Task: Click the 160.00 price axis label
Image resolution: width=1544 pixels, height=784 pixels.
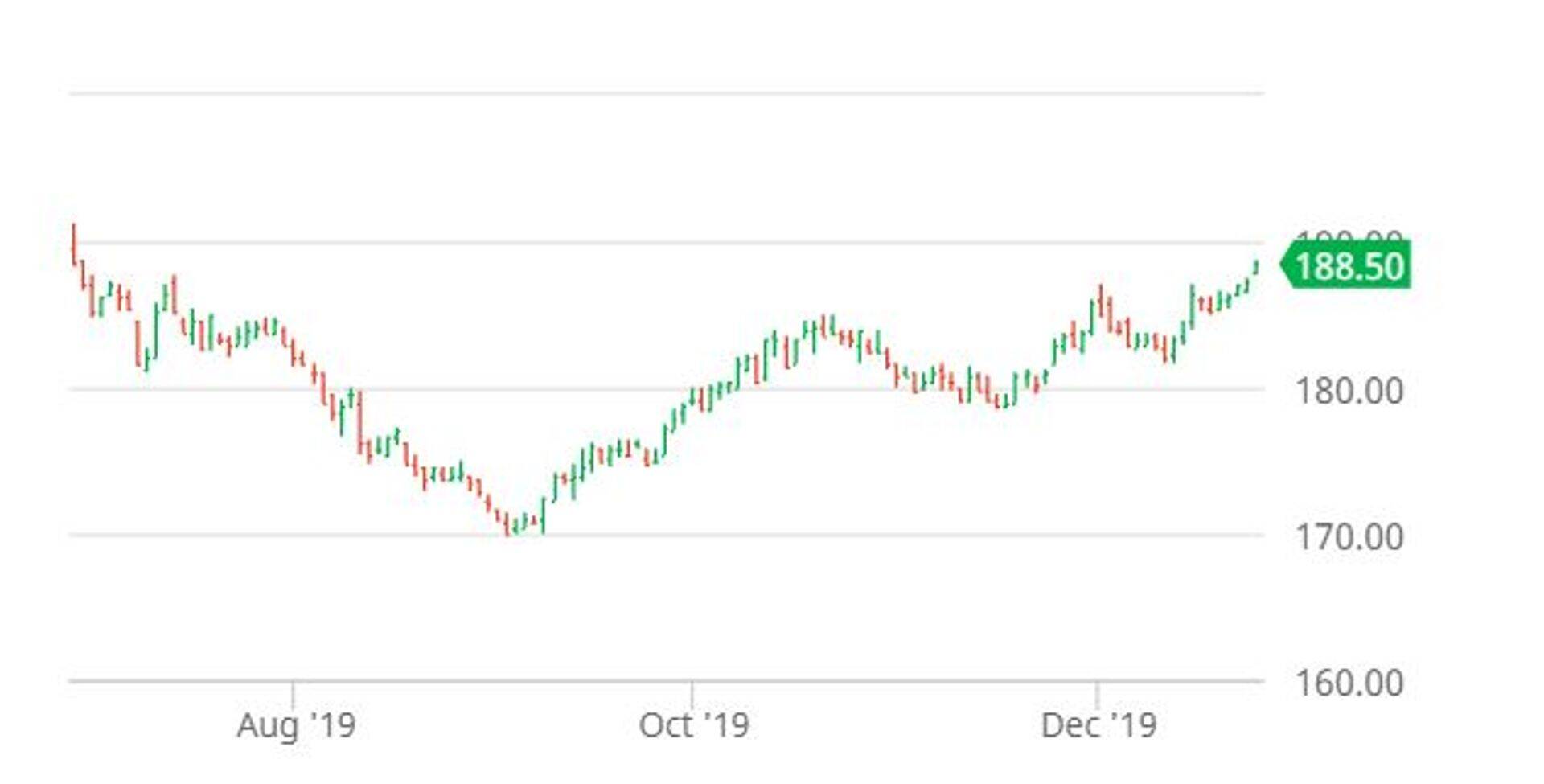Action: [1349, 683]
